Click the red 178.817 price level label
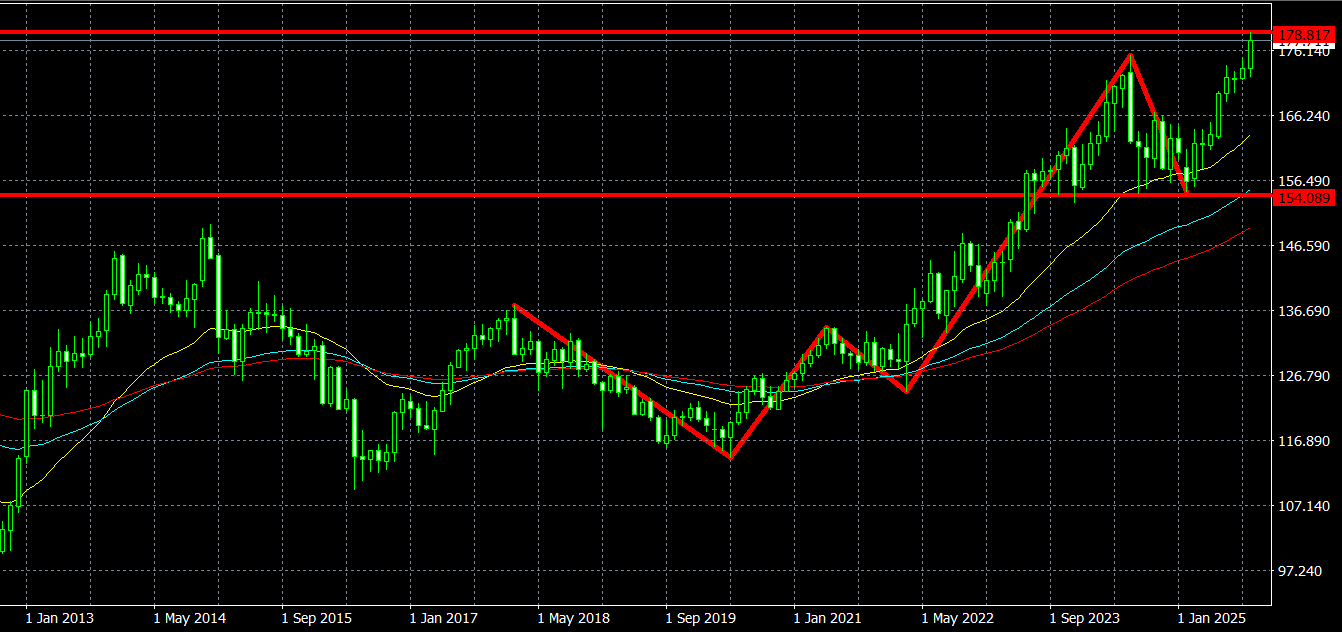The width and height of the screenshot is (1342, 632). (1305, 35)
